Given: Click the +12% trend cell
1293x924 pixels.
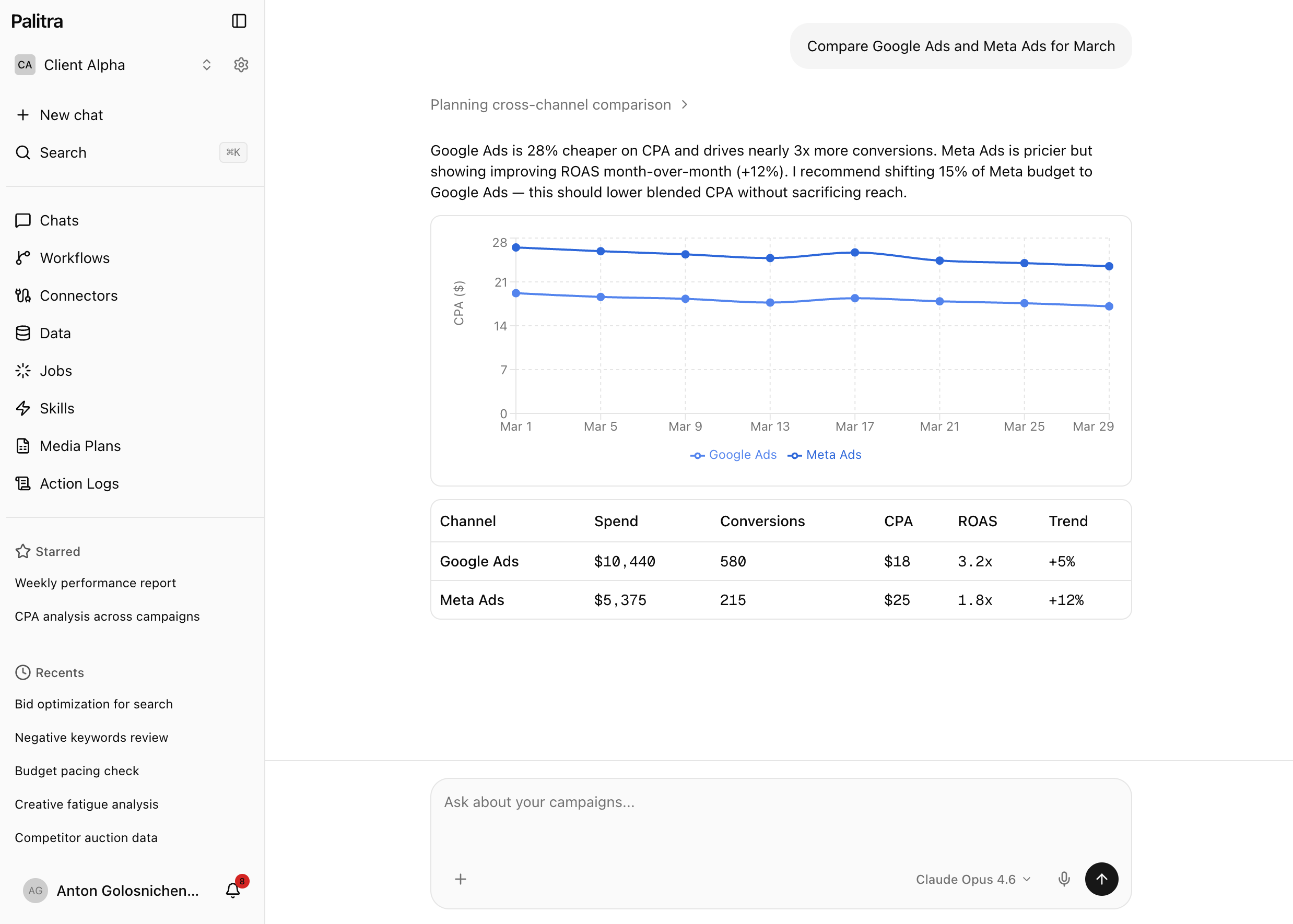Looking at the screenshot, I should 1066,600.
